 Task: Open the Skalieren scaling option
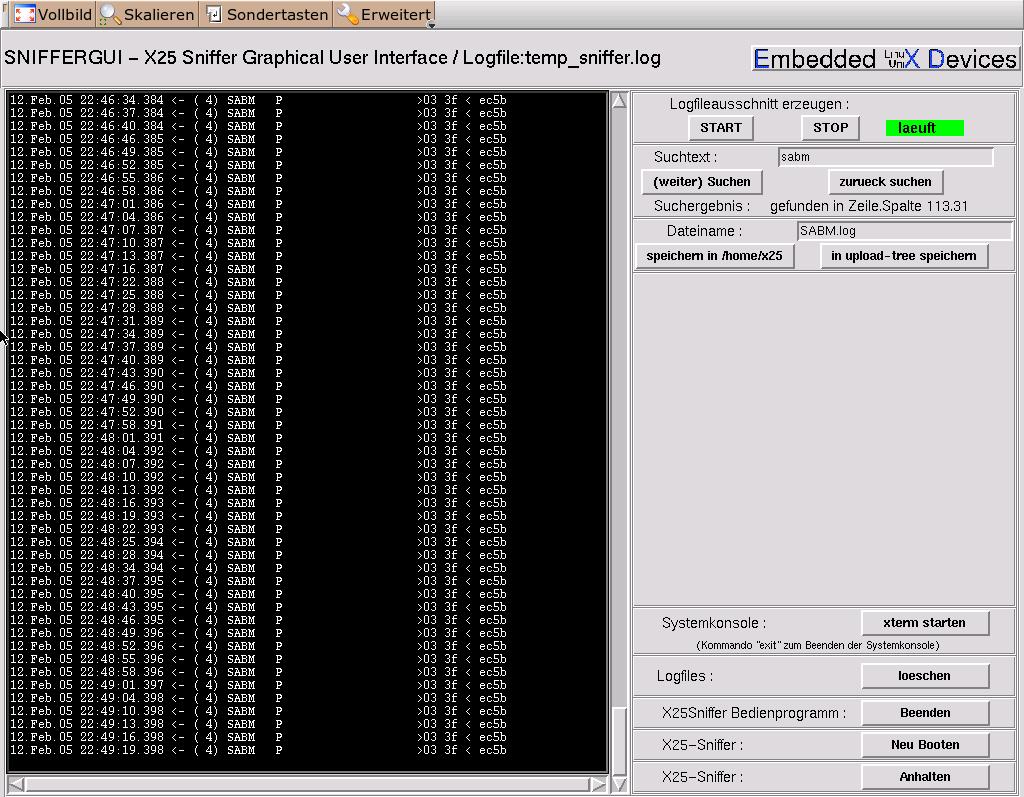[x=148, y=14]
